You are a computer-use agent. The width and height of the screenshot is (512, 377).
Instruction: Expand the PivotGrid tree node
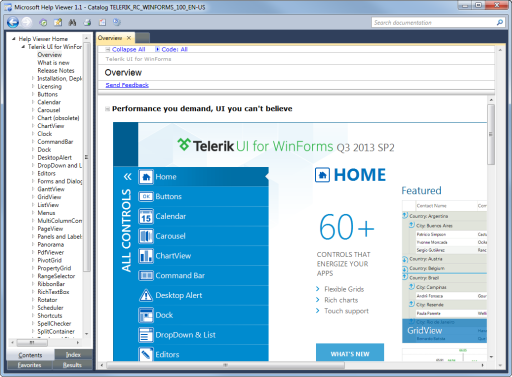point(33,260)
